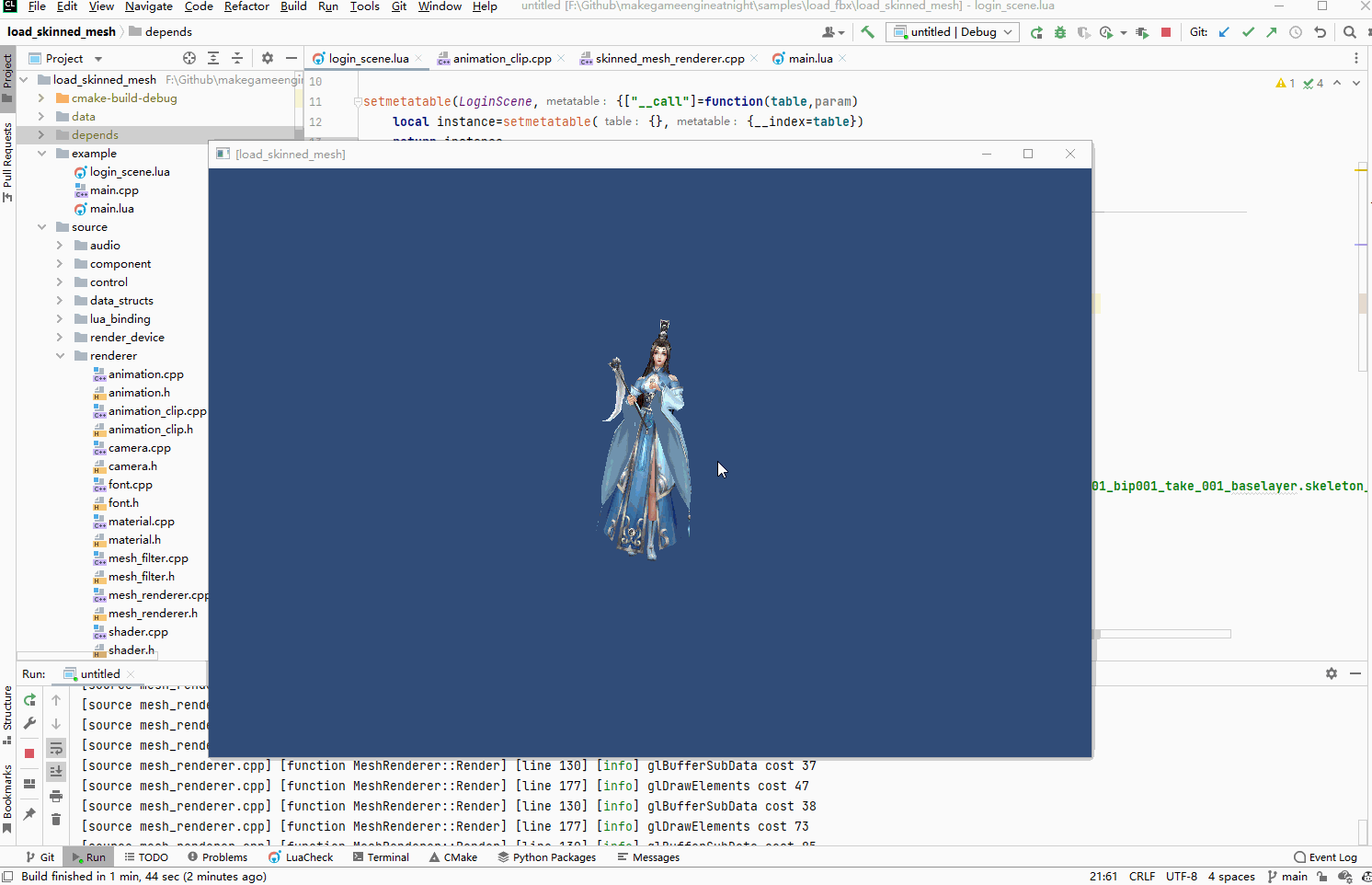Click Collapse All in the Project panel
Viewport: 1372px width, 885px height.
coord(237,58)
